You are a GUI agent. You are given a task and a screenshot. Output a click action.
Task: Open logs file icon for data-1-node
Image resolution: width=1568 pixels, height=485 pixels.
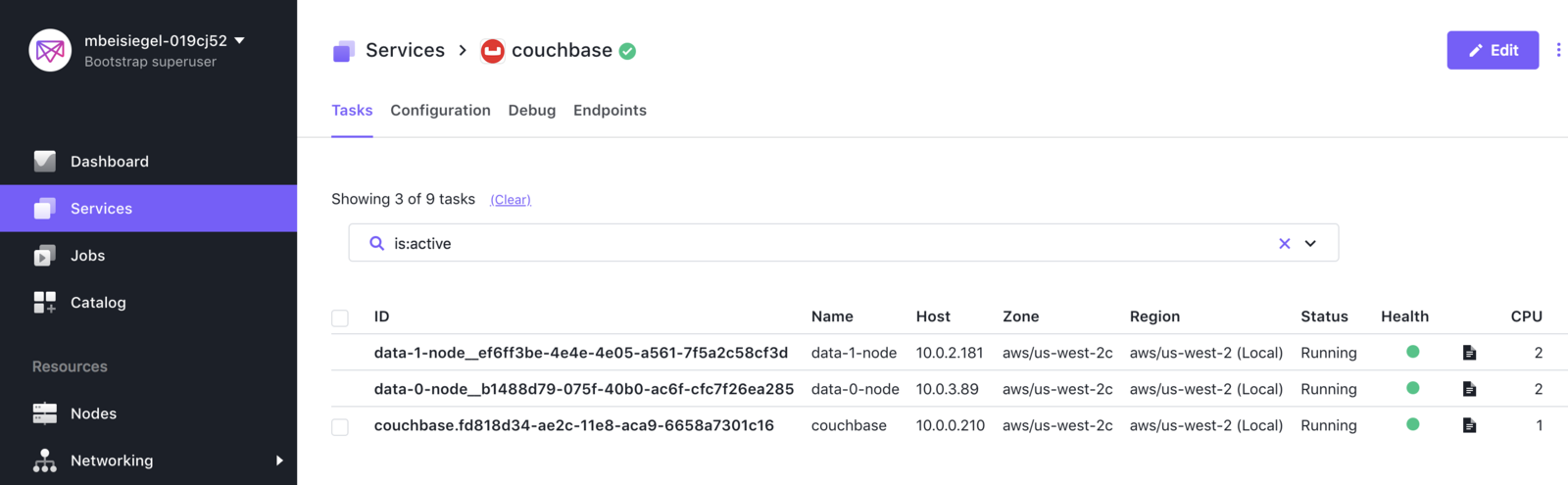click(x=1469, y=353)
